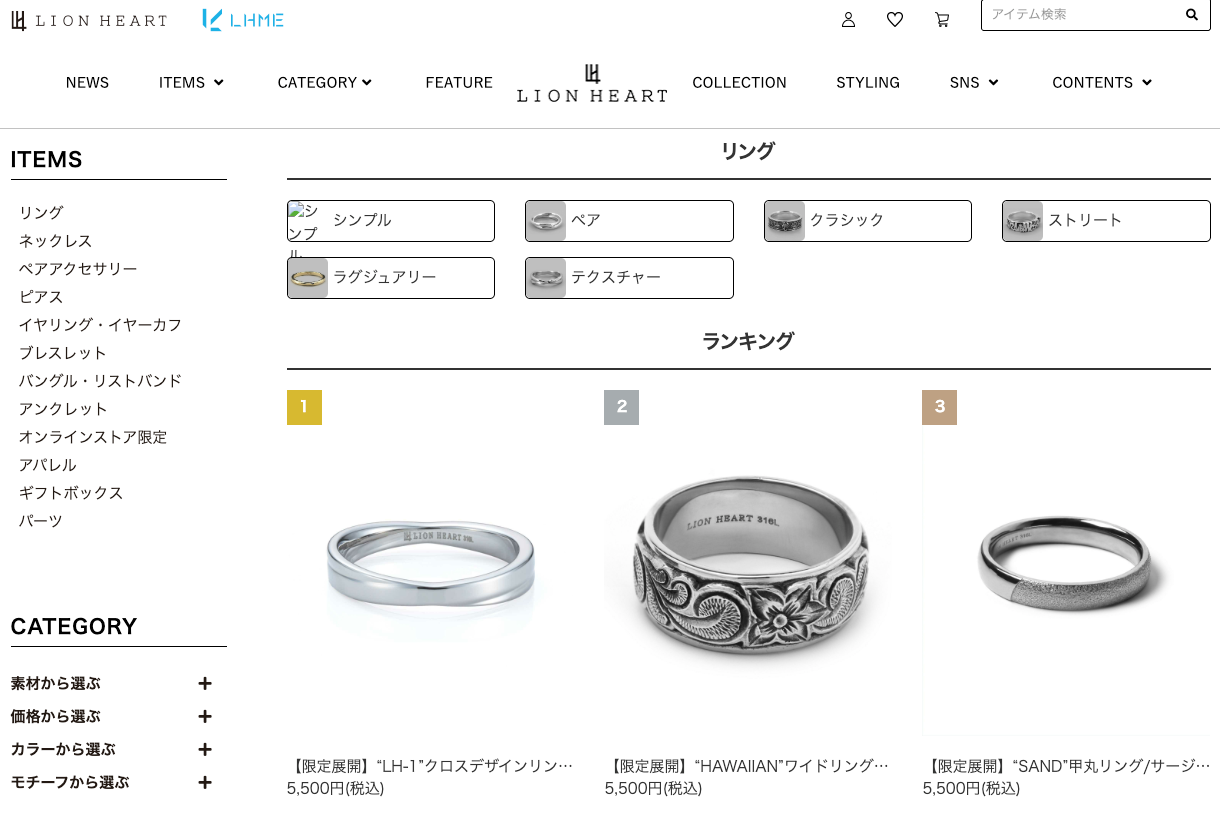Click the search magnifier icon
Screen dimensions: 1220x814
click(1192, 15)
